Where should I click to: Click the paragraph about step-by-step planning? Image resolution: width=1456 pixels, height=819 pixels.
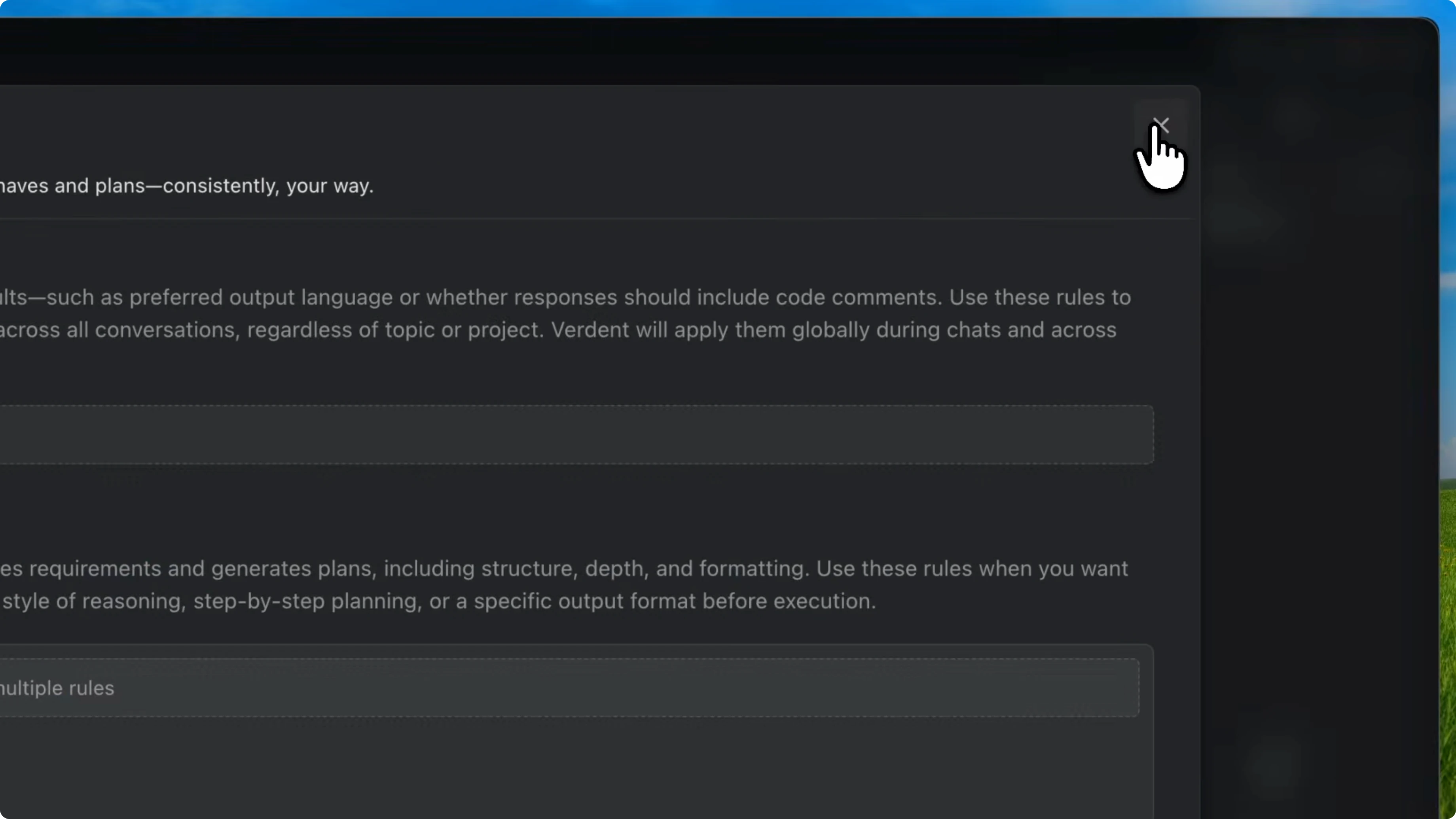pyautogui.click(x=396, y=601)
